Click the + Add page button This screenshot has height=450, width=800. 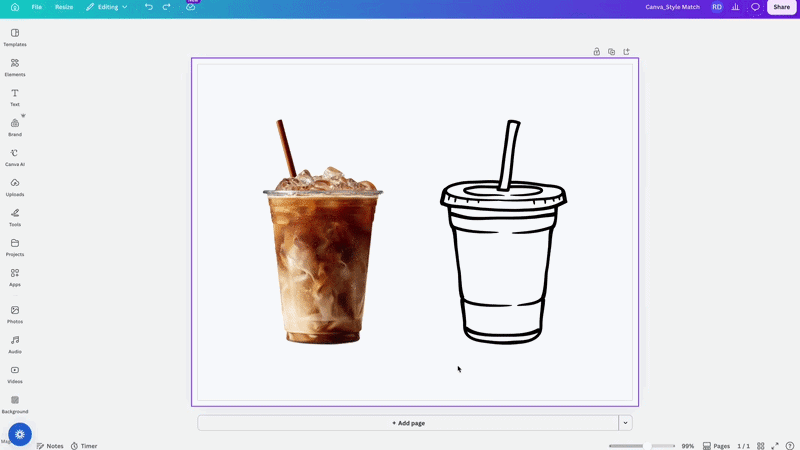coord(408,423)
